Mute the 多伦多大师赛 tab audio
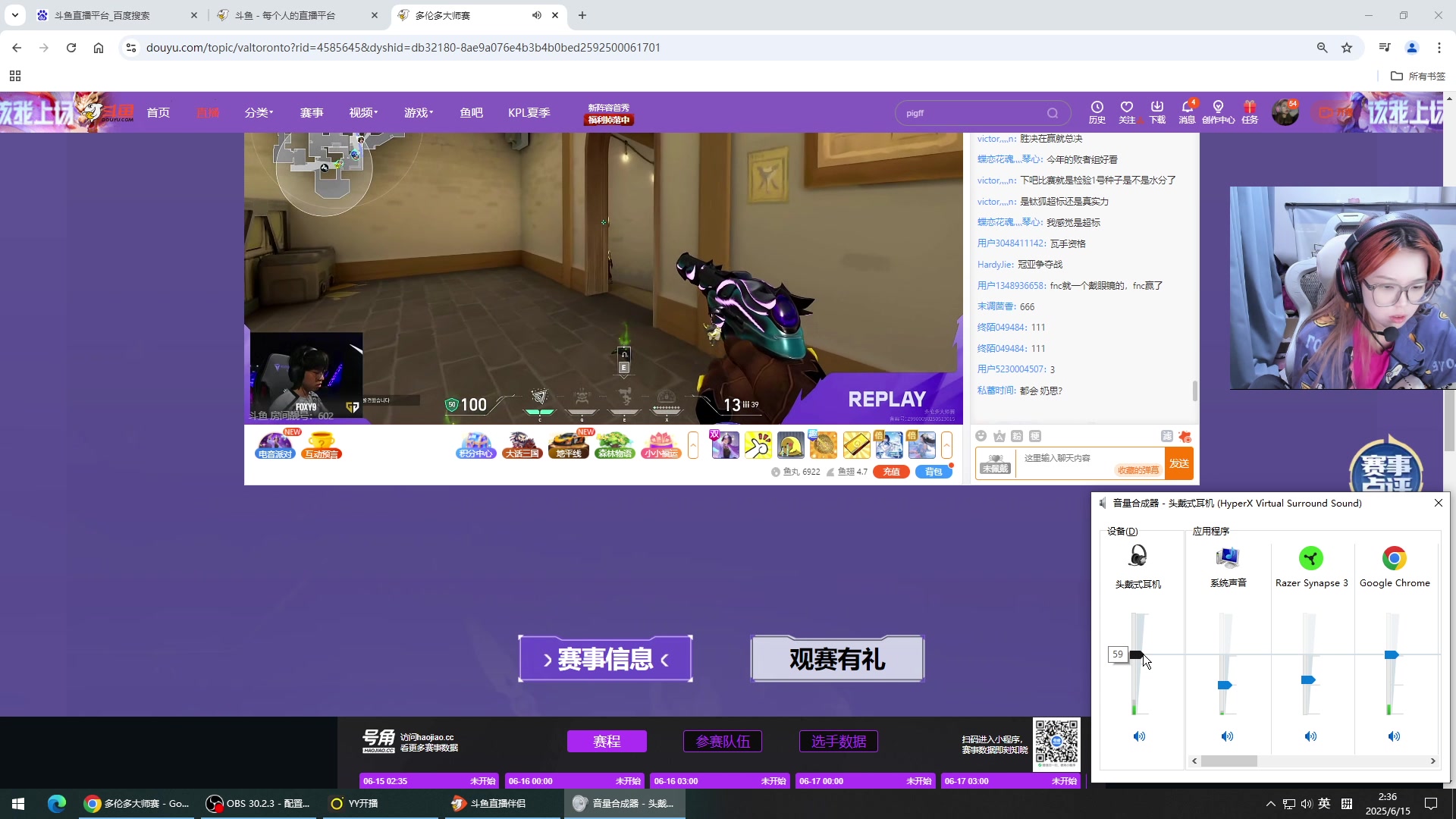Viewport: 1456px width, 819px height. pos(537,15)
